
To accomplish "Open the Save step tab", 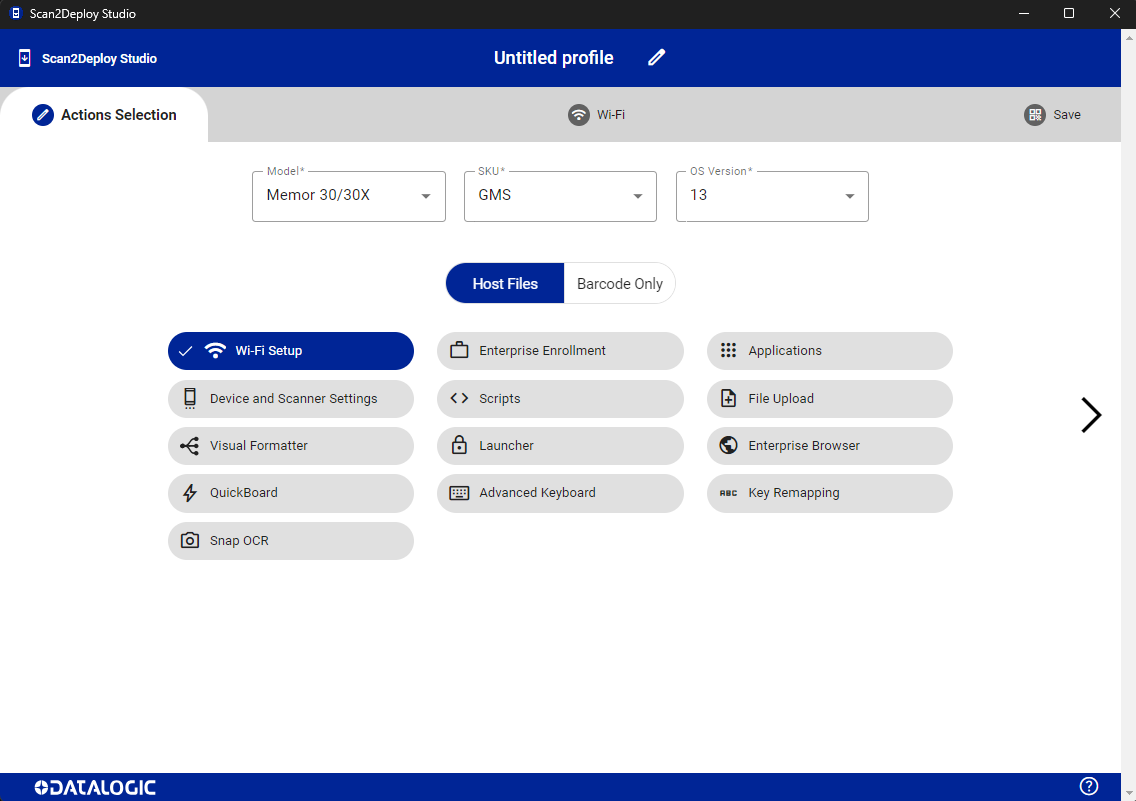I will pyautogui.click(x=1053, y=115).
